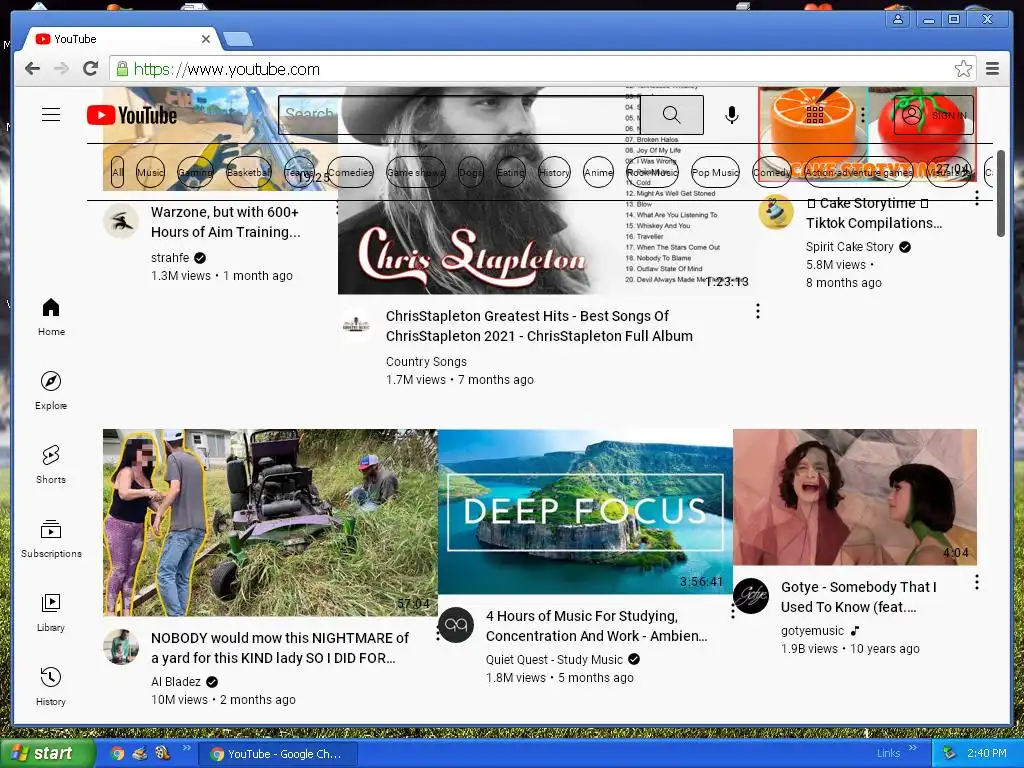This screenshot has height=768, width=1024.
Task: Play the Gotye music video thumbnail
Action: pos(855,497)
